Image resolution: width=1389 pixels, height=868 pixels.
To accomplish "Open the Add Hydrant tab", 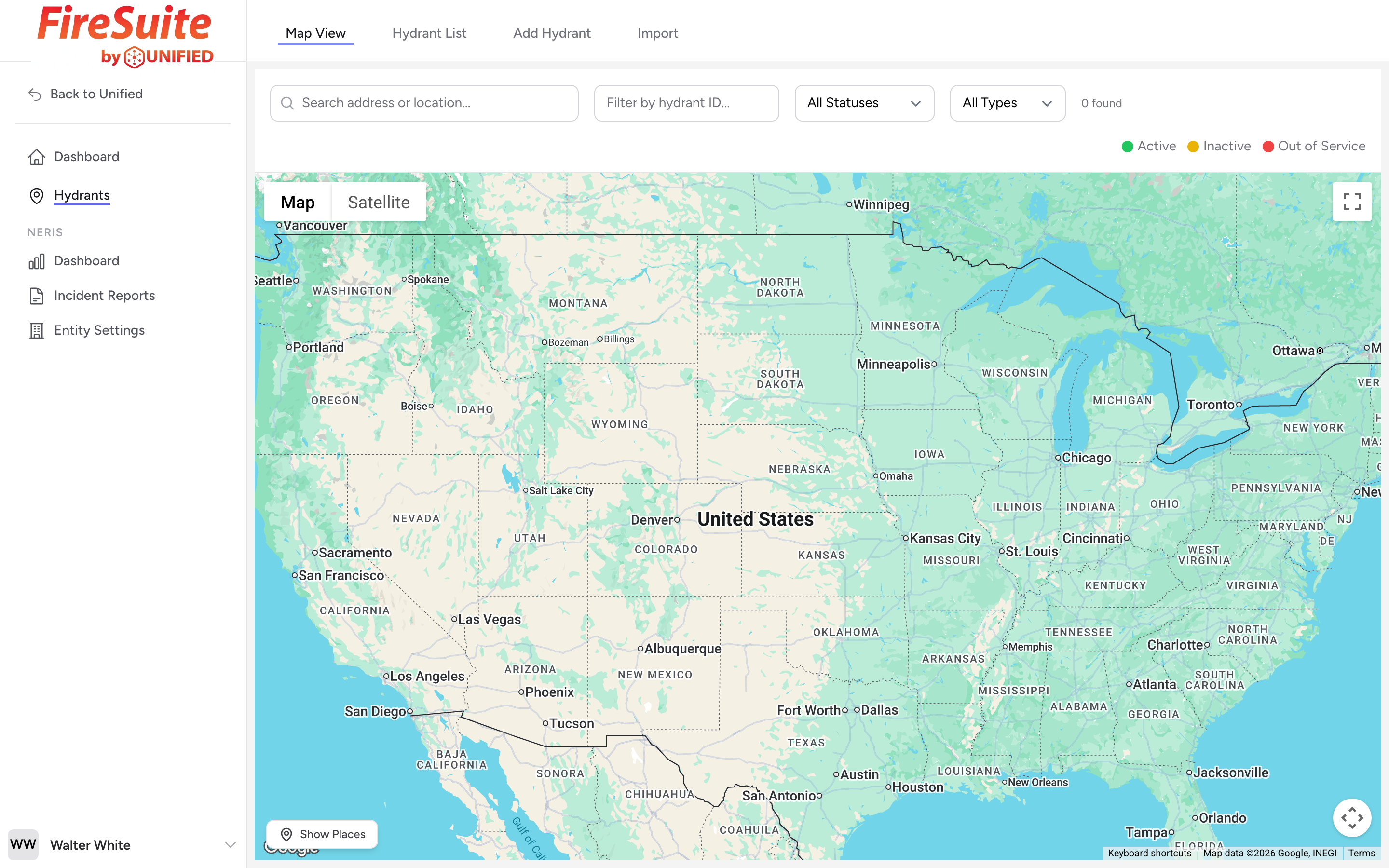I will [x=552, y=33].
